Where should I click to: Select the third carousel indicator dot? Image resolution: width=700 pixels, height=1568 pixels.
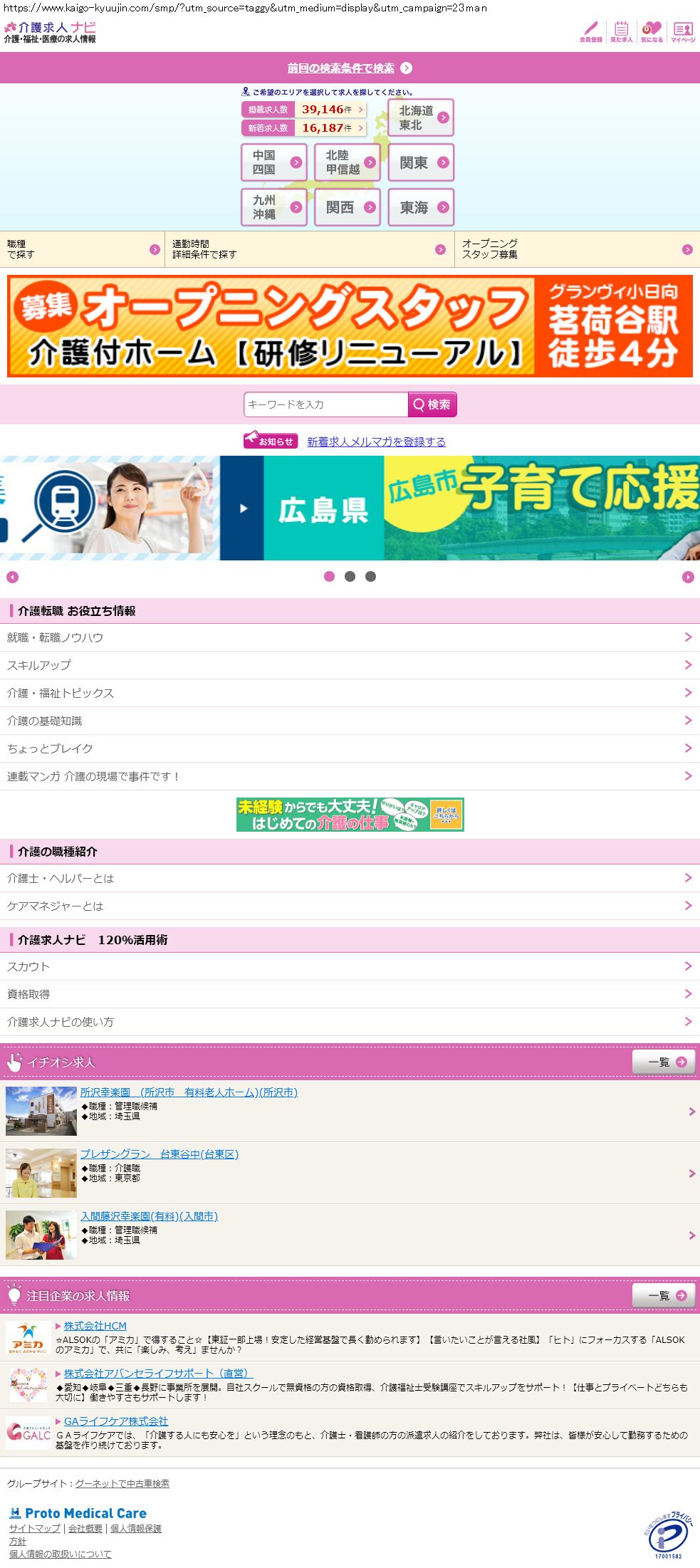tap(370, 577)
